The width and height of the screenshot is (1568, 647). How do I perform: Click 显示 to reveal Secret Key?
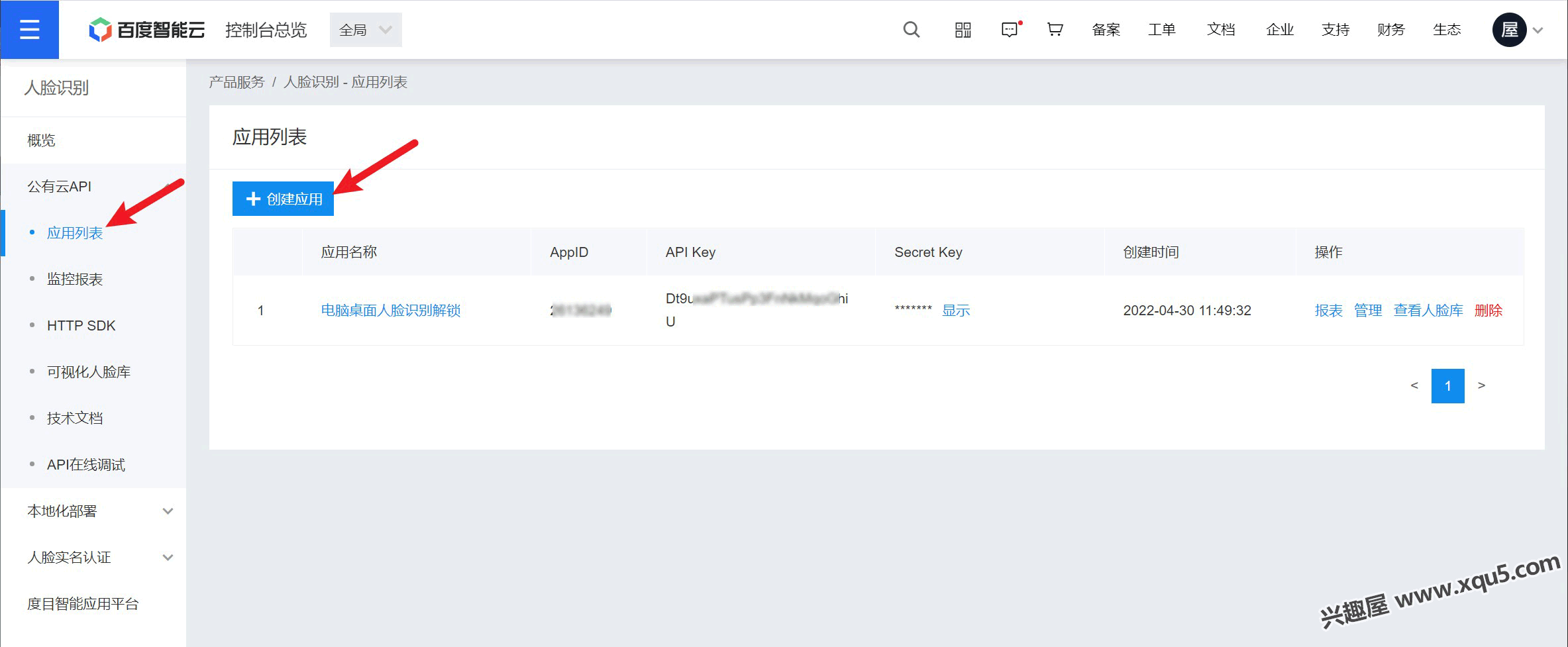point(955,311)
